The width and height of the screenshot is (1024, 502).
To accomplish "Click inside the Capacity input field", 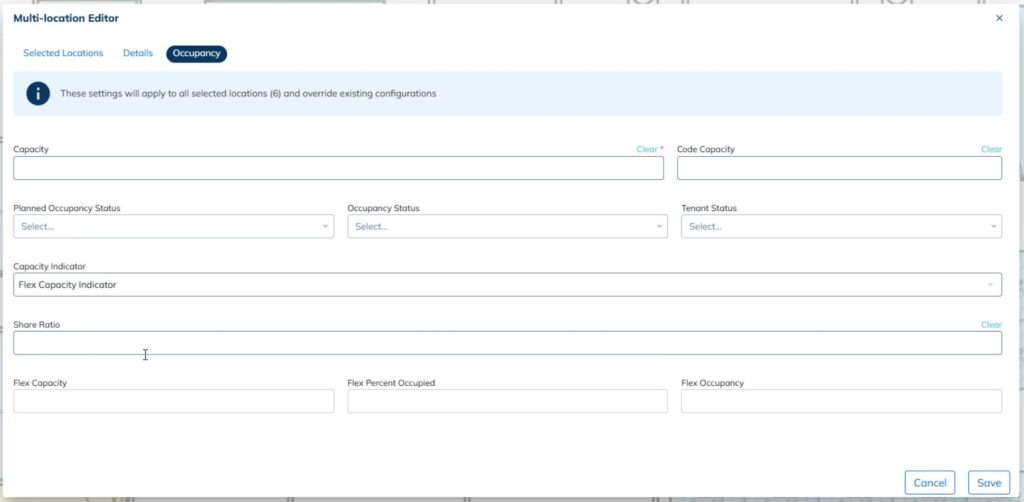I will click(x=338, y=168).
